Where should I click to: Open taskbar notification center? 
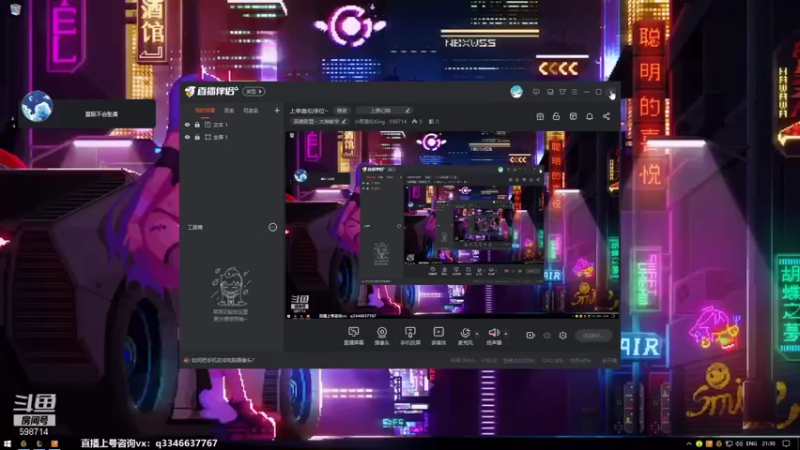pos(787,444)
